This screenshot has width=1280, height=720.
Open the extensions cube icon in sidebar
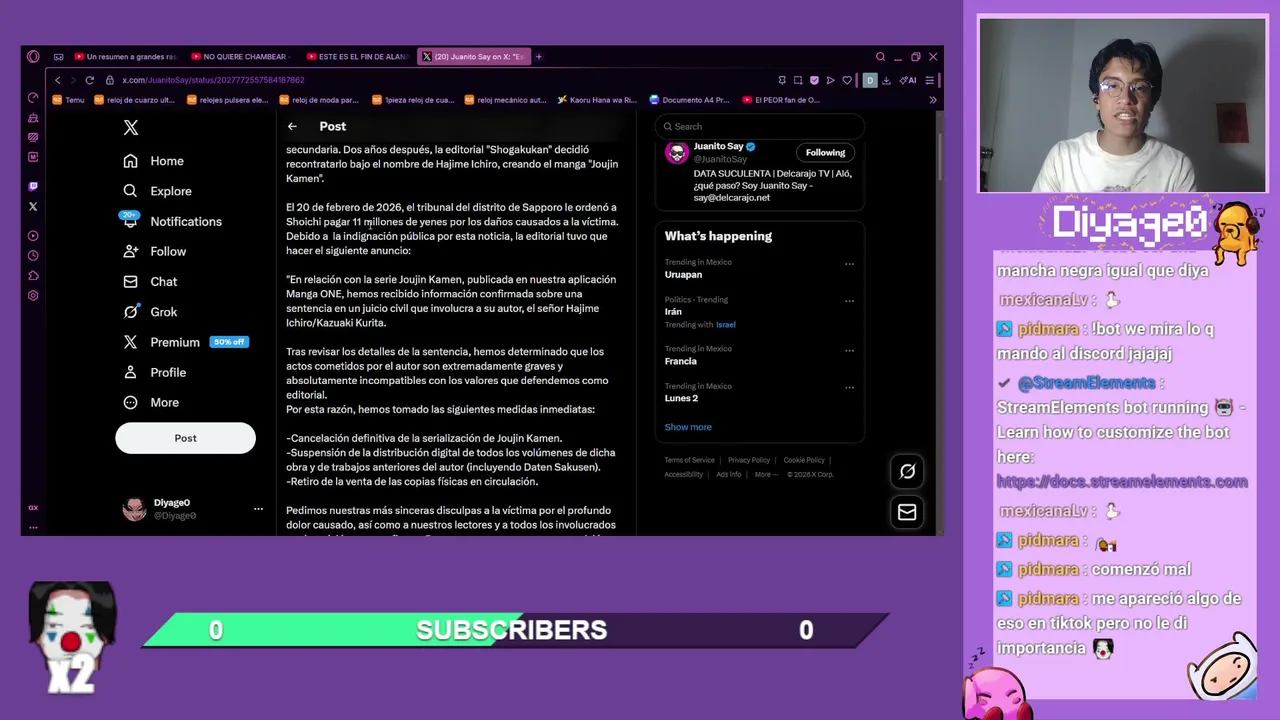pos(33,276)
